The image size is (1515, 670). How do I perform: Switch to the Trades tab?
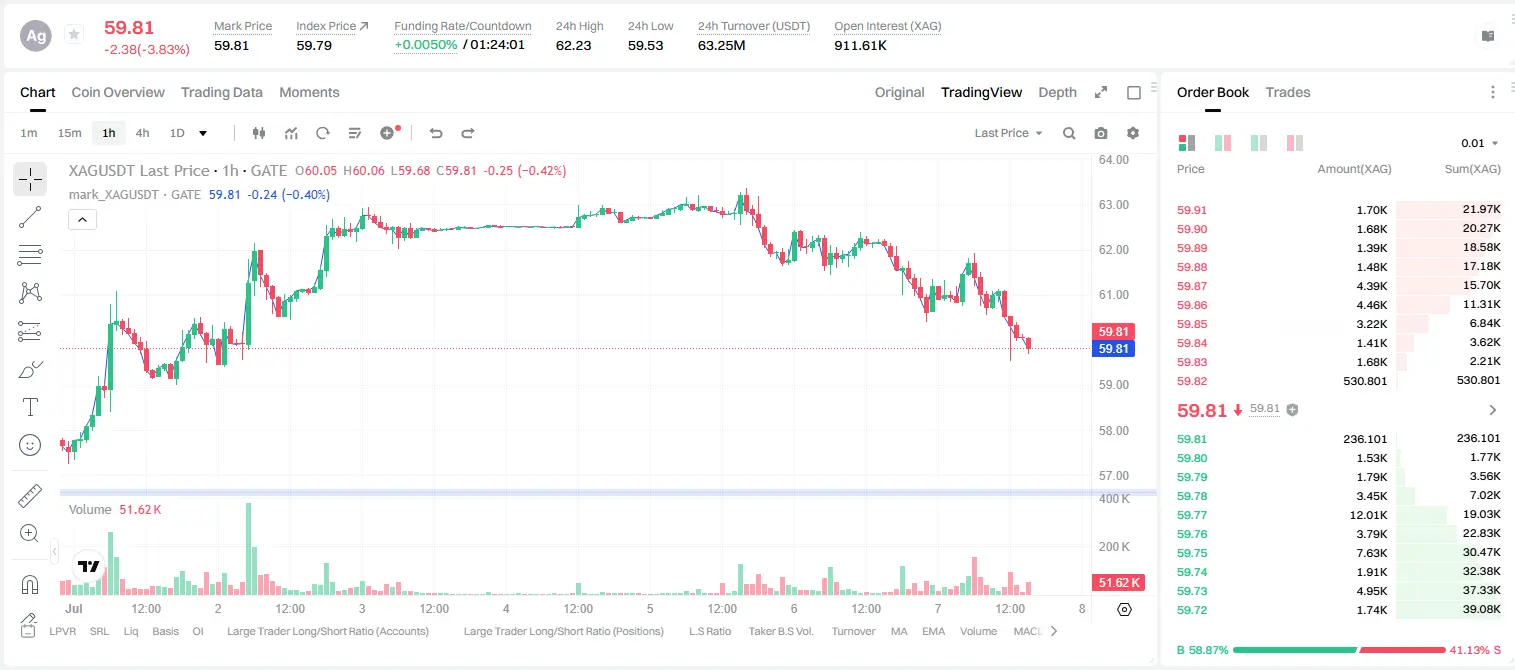[x=1287, y=92]
